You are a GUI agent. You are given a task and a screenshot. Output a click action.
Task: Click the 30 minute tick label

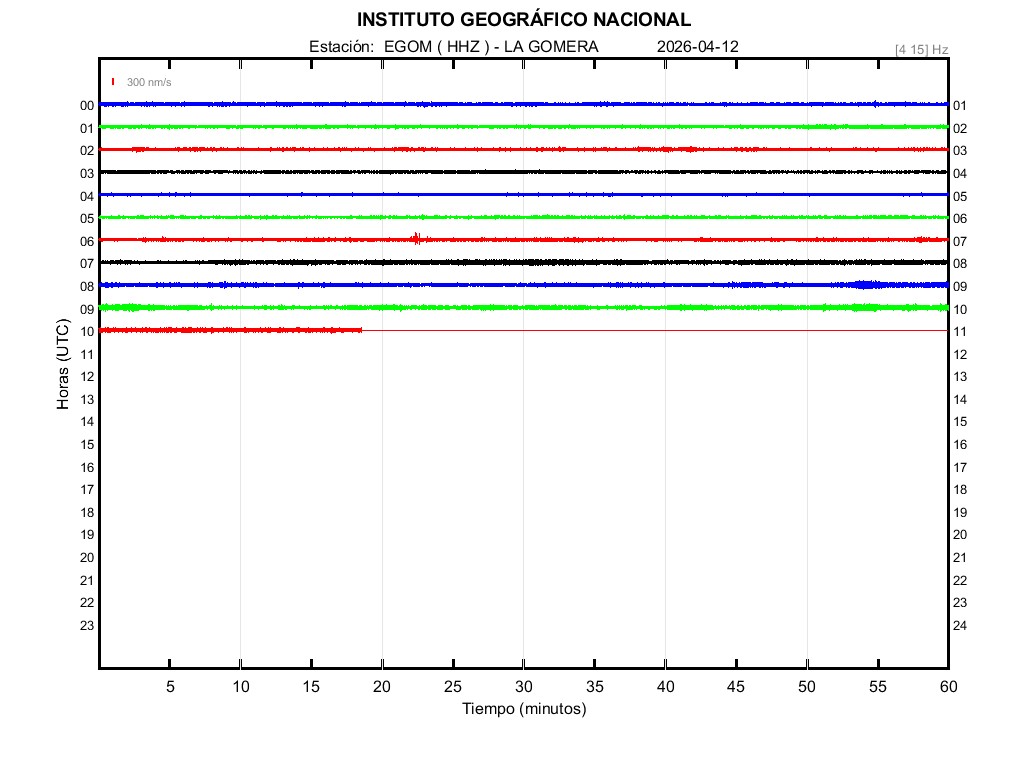523,686
